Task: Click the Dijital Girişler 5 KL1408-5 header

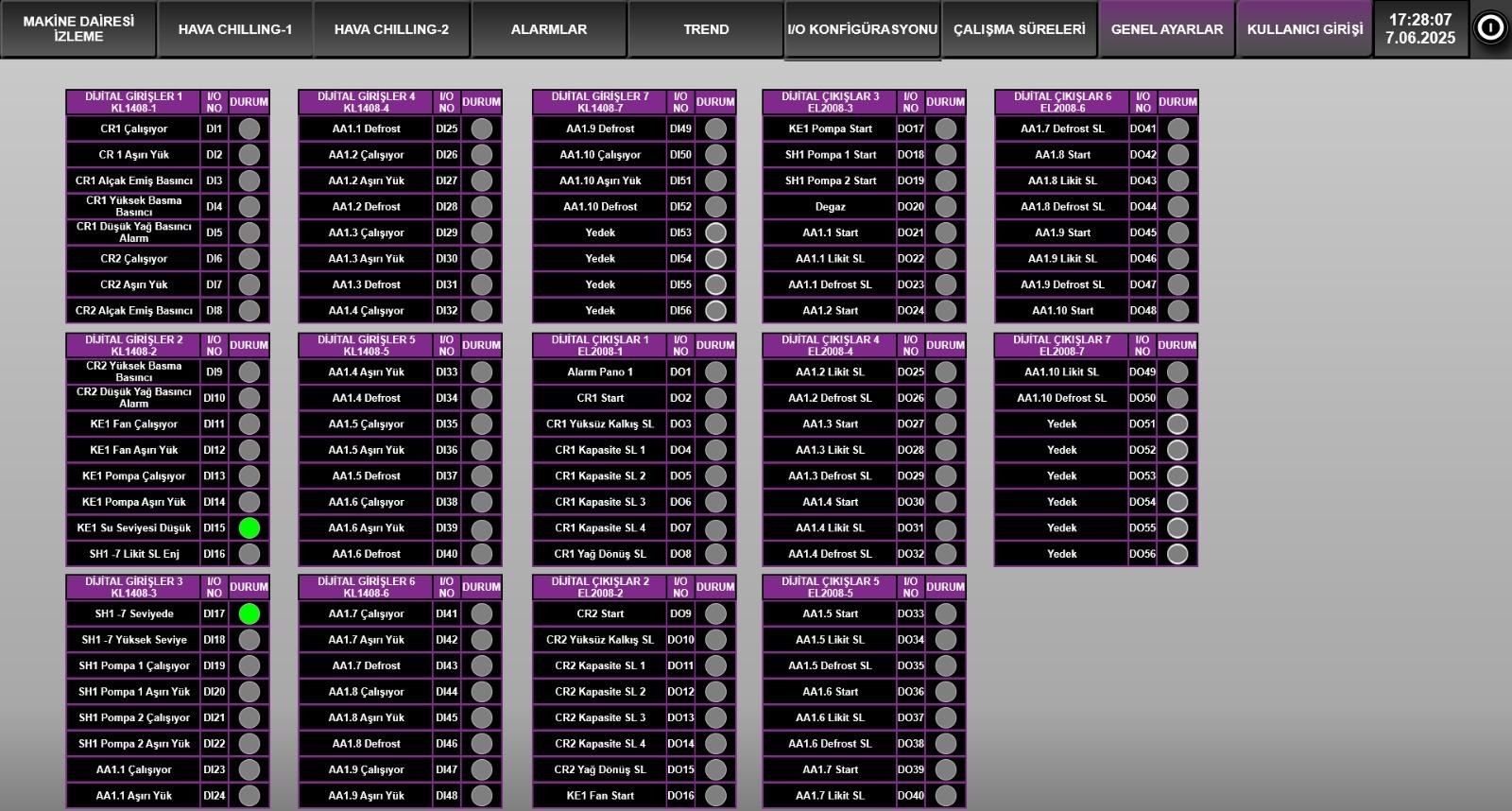Action: (x=366, y=345)
